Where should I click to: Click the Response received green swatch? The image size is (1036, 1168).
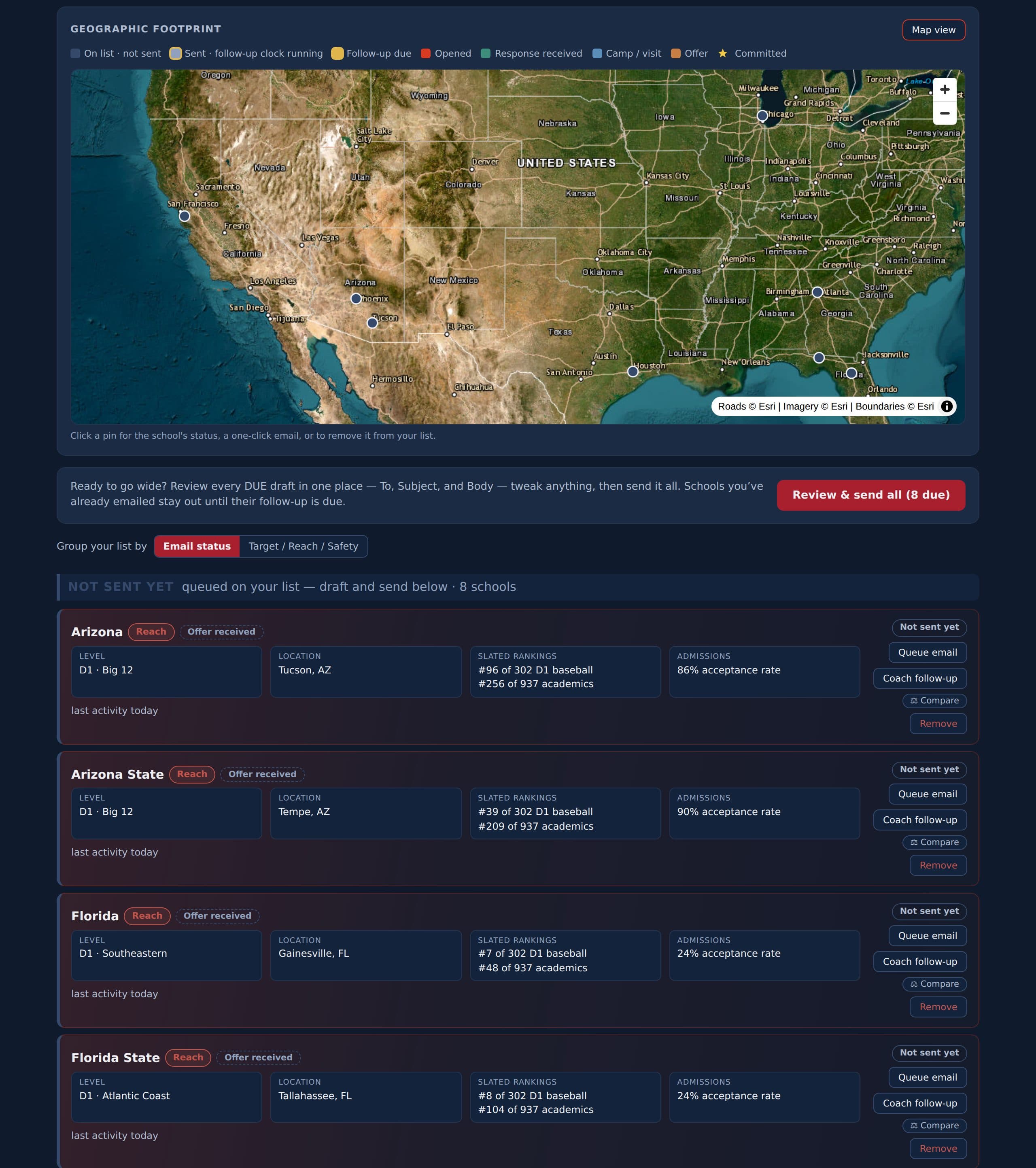485,53
